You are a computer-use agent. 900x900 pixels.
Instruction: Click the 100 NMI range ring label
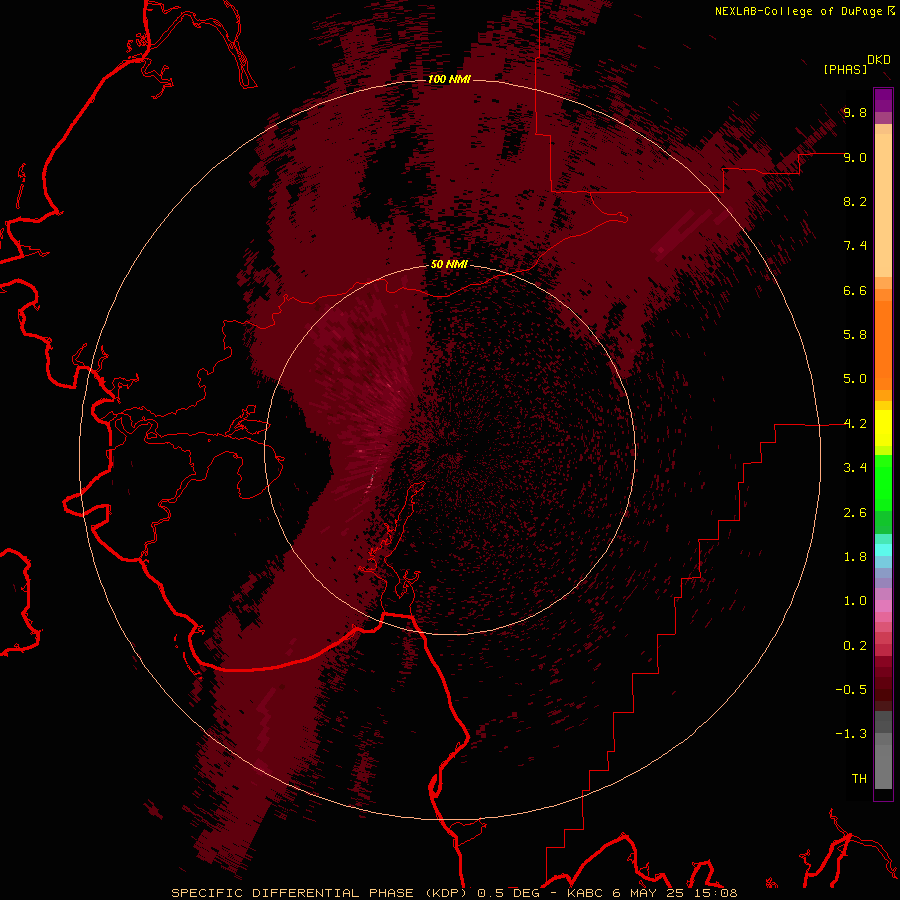point(449,79)
